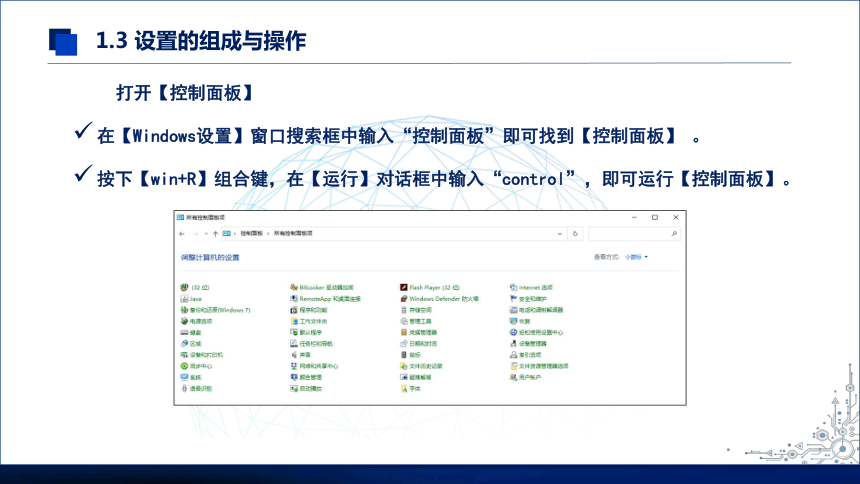Viewport: 860px width, 484px height.
Task: Open Windows Defender firewall item
Action: 439,299
